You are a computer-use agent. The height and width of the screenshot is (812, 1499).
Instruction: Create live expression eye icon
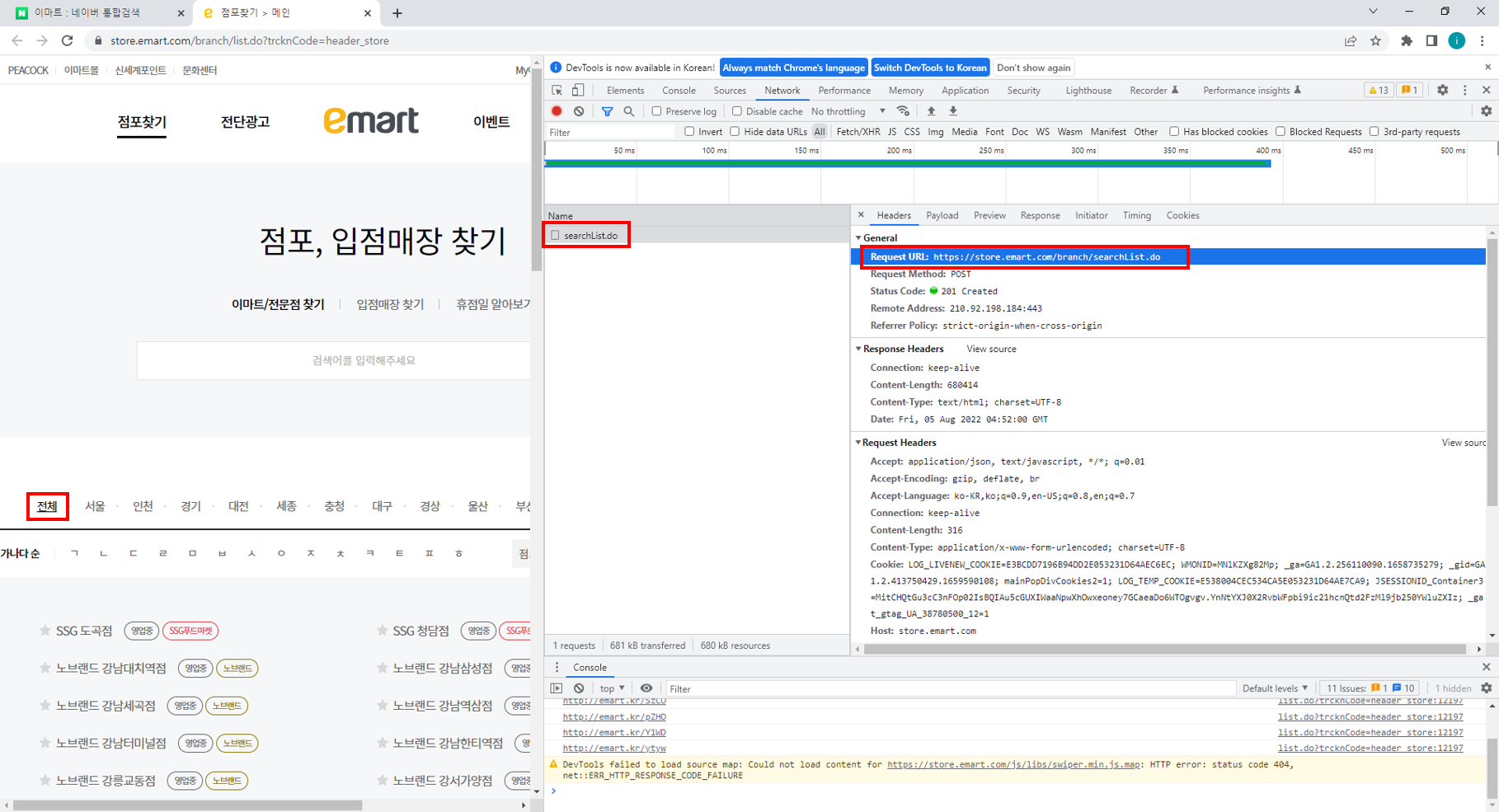click(646, 688)
